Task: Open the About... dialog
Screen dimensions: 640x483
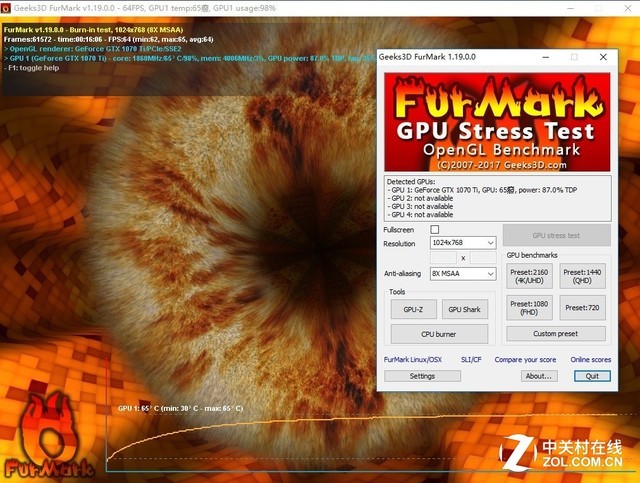Action: [x=539, y=376]
